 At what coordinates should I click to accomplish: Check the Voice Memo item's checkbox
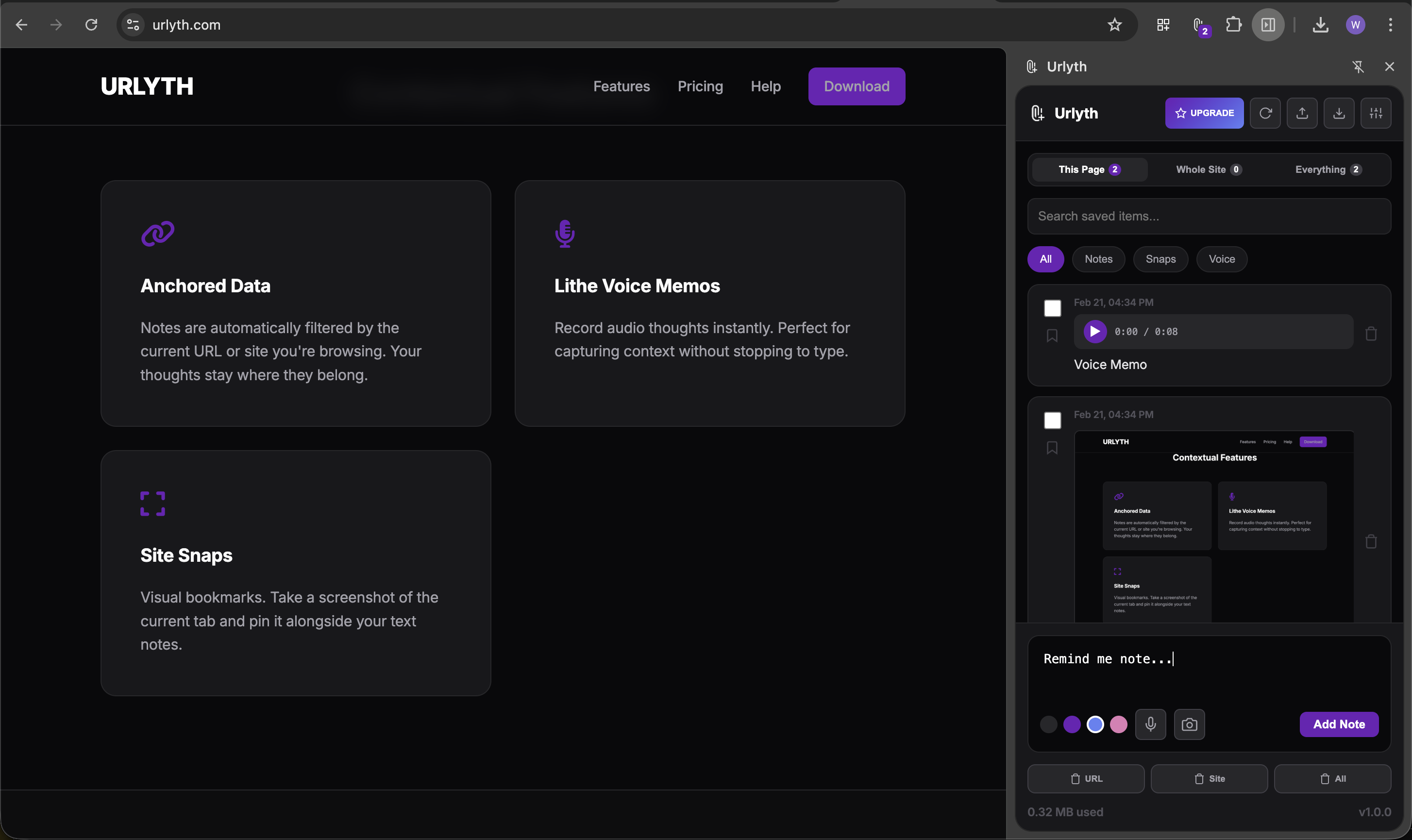[1052, 308]
